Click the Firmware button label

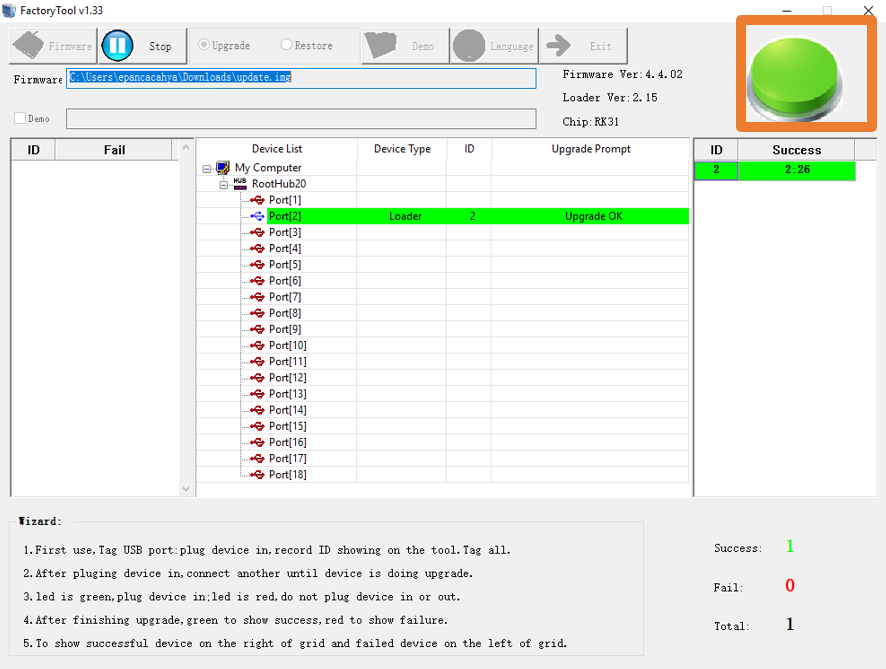click(x=70, y=46)
